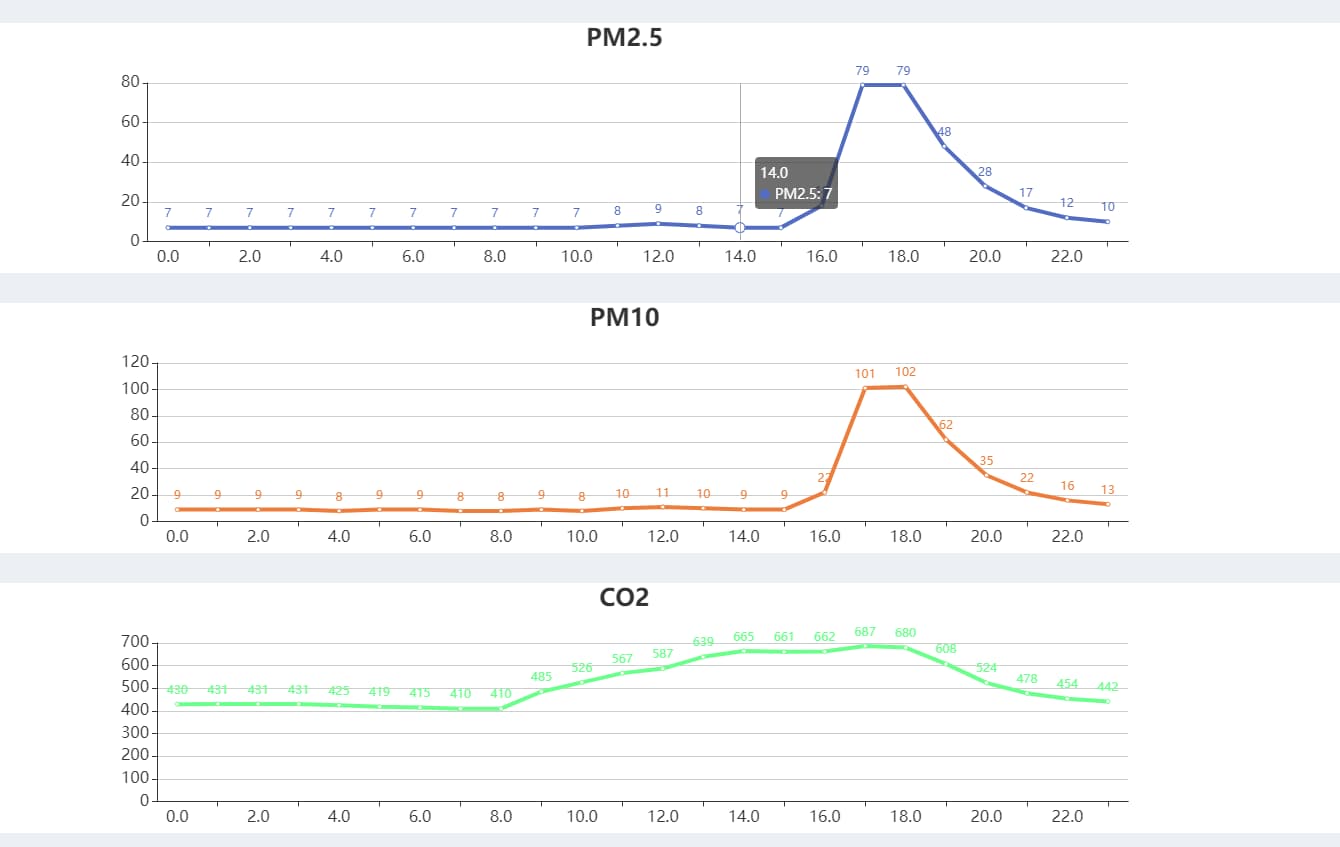Viewport: 1340px width, 847px height.
Task: Click the CO2 data point valued 524
Action: pos(986,683)
